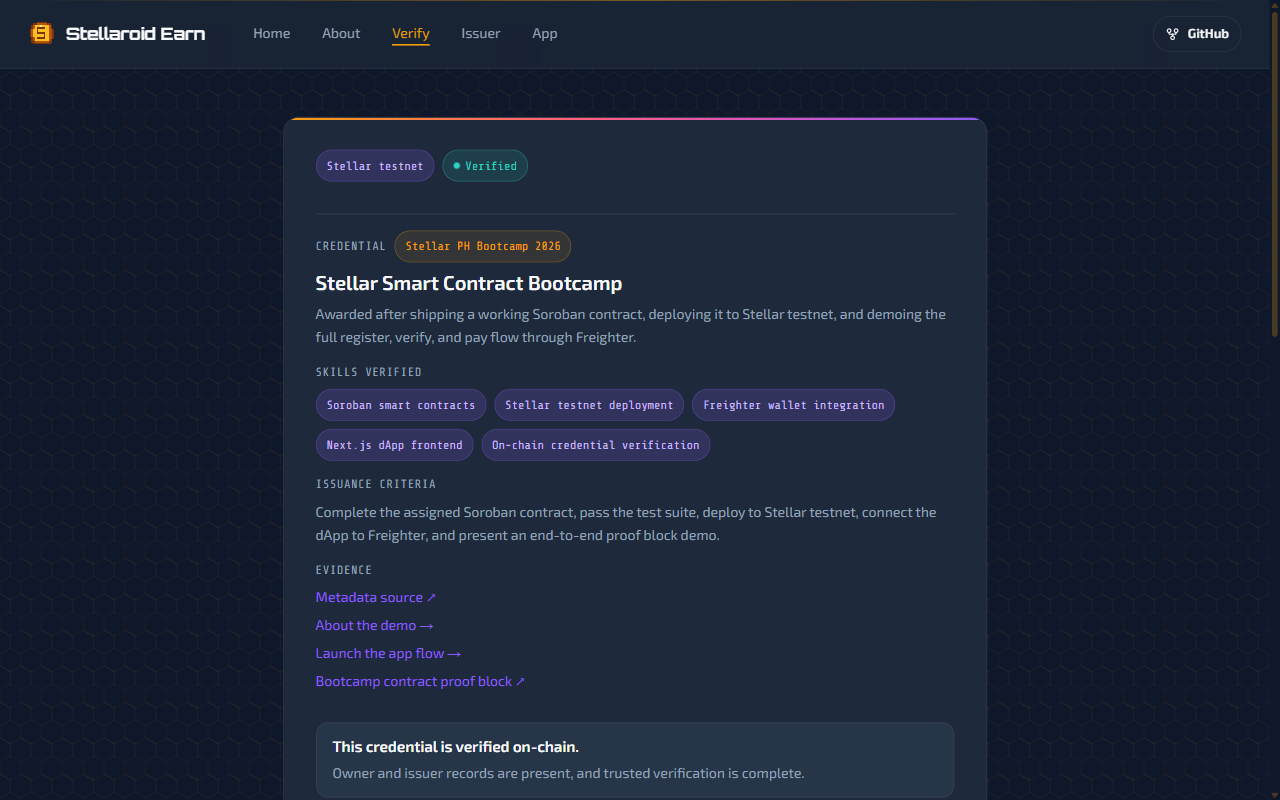Go to the About page
The height and width of the screenshot is (800, 1280).
point(341,33)
